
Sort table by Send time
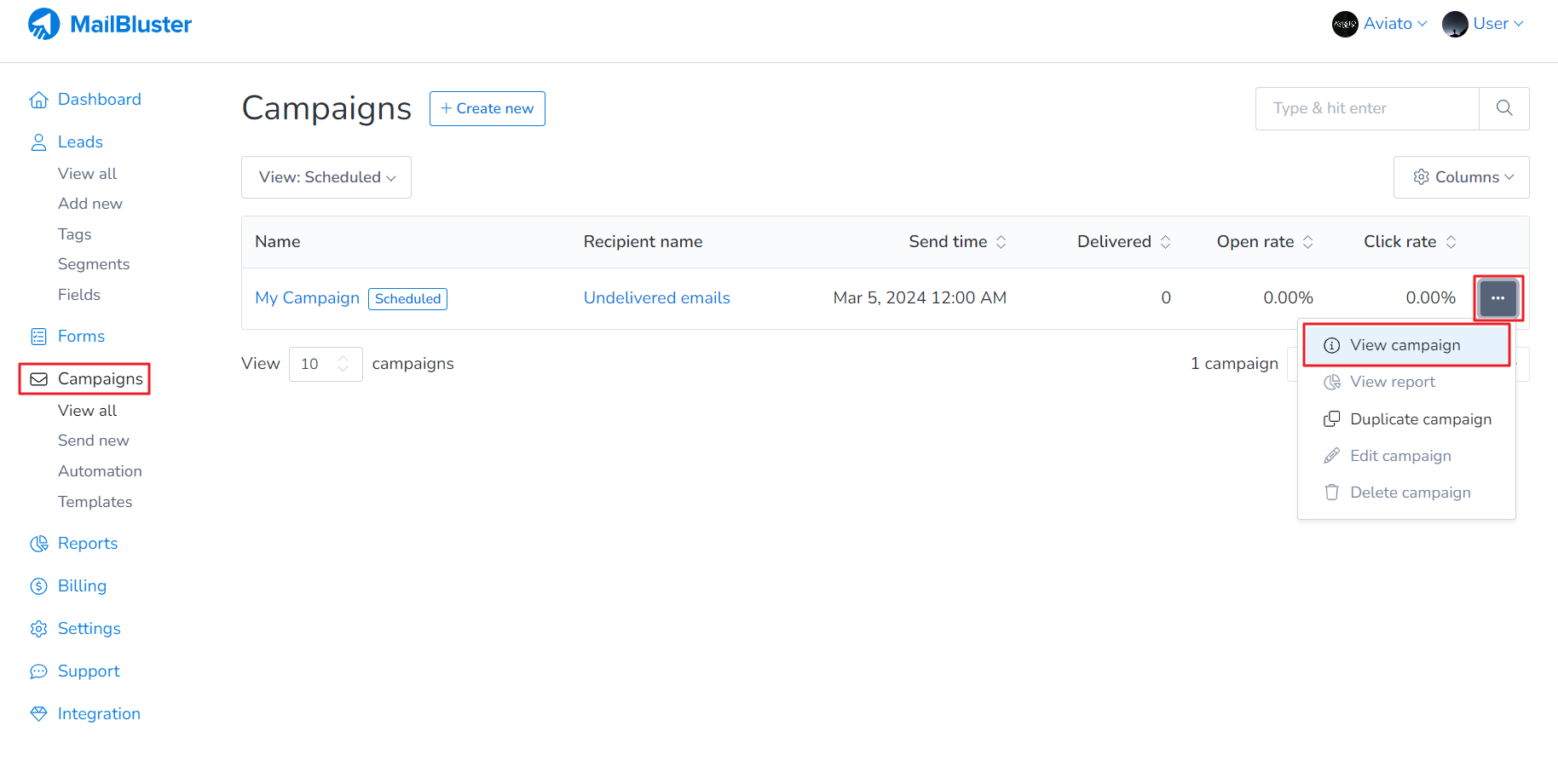pyautogui.click(x=1001, y=242)
